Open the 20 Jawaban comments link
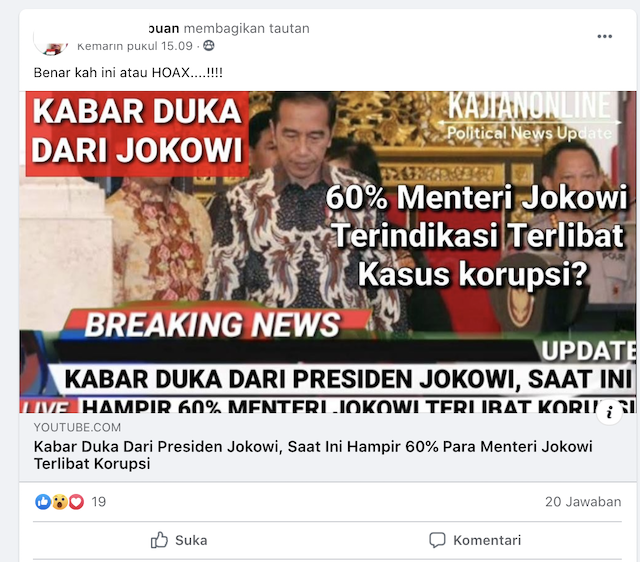The width and height of the screenshot is (640, 562). pyautogui.click(x=583, y=502)
